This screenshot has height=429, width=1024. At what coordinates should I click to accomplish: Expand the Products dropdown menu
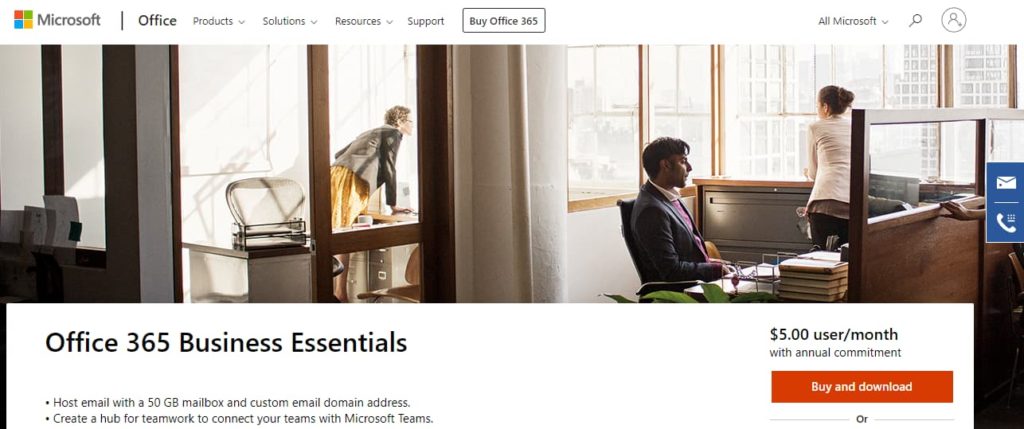point(219,21)
